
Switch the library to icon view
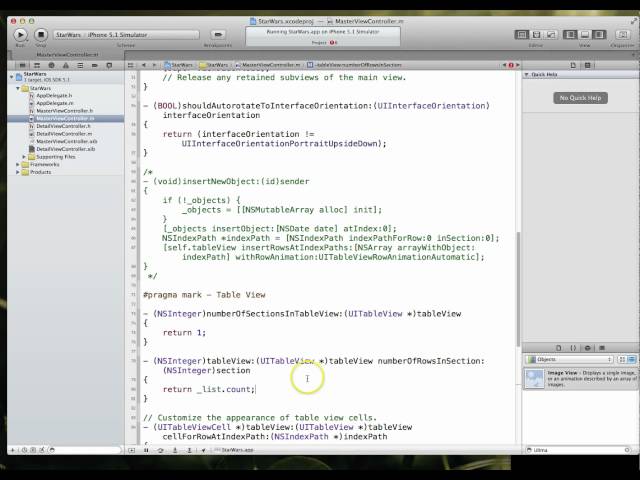(622, 360)
